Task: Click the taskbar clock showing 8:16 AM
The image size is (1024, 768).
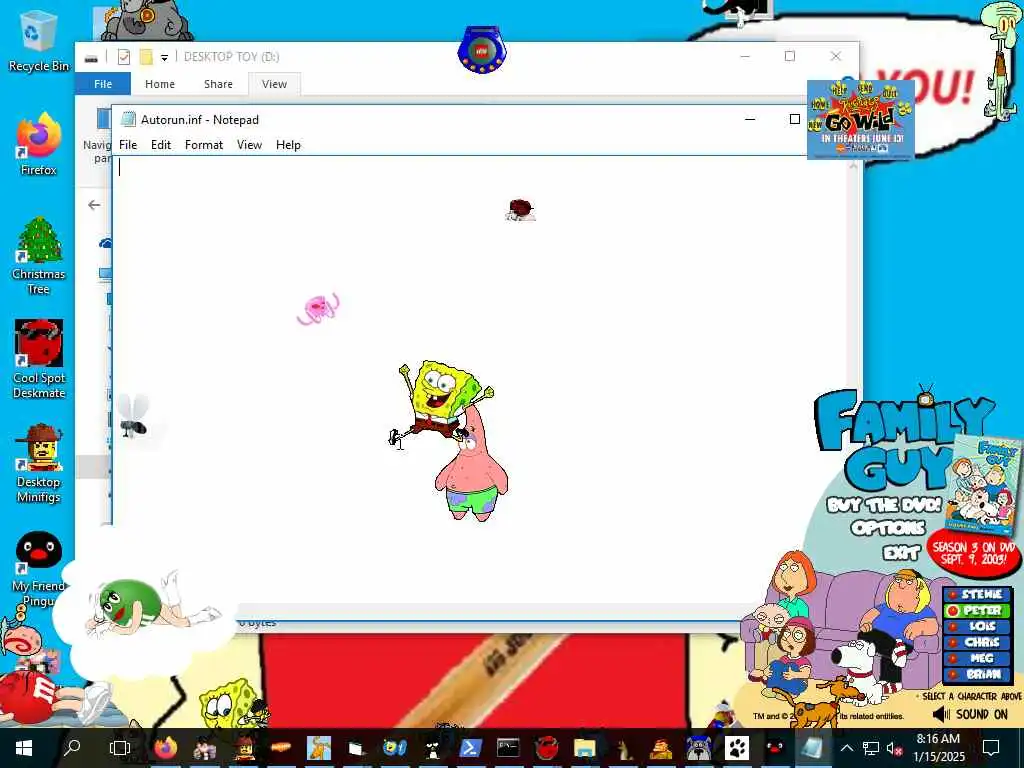Action: [938, 748]
